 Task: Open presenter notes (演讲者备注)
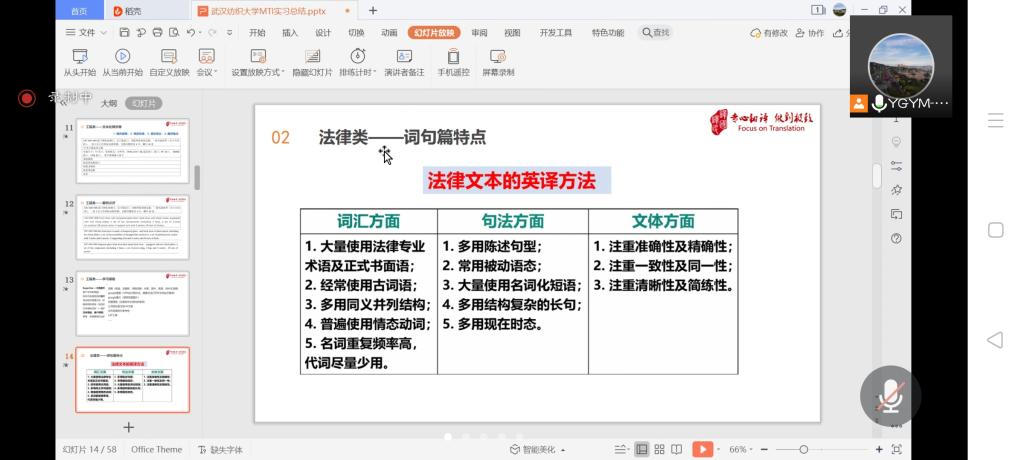[404, 62]
